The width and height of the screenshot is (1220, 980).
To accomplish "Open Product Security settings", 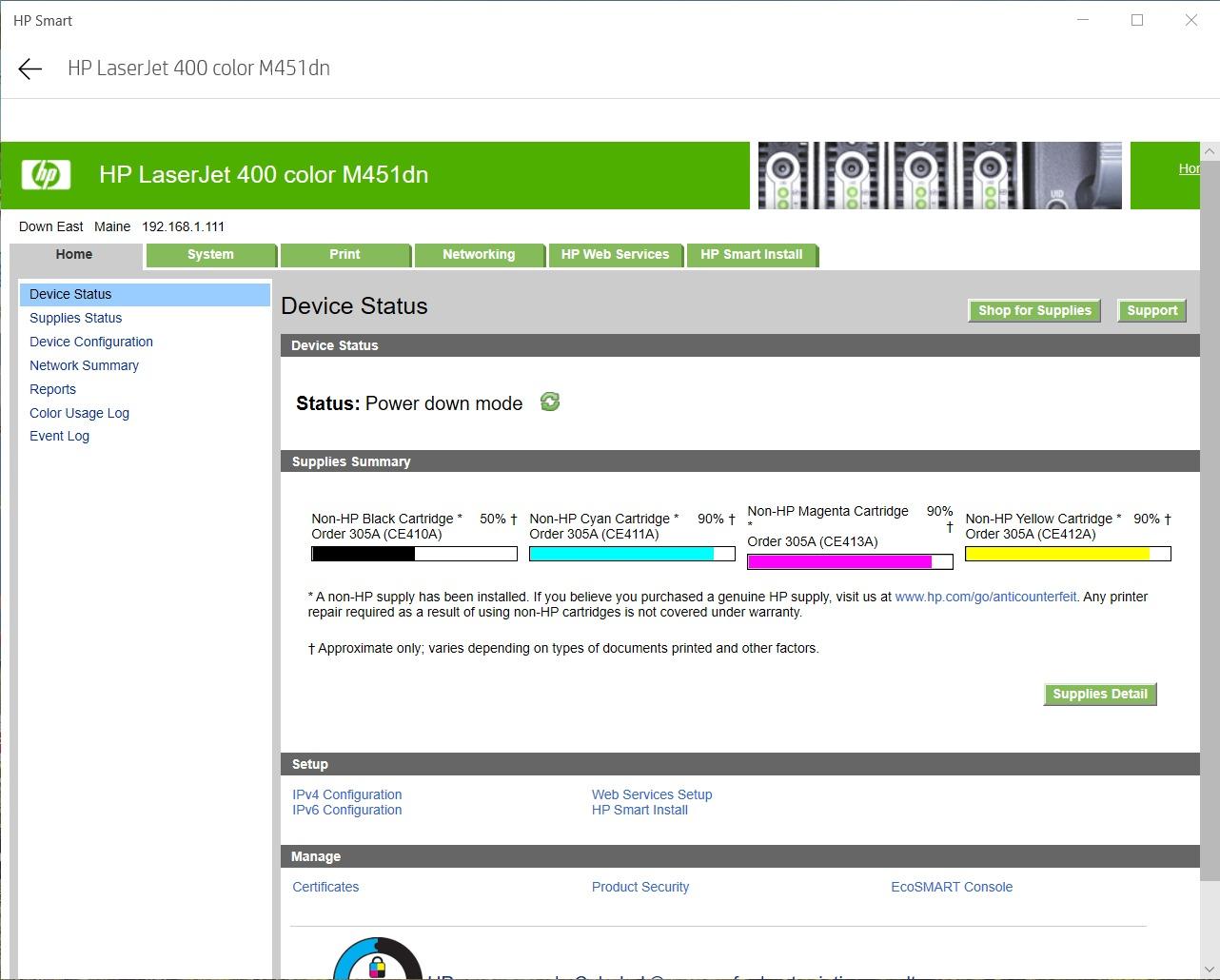I will tap(640, 887).
